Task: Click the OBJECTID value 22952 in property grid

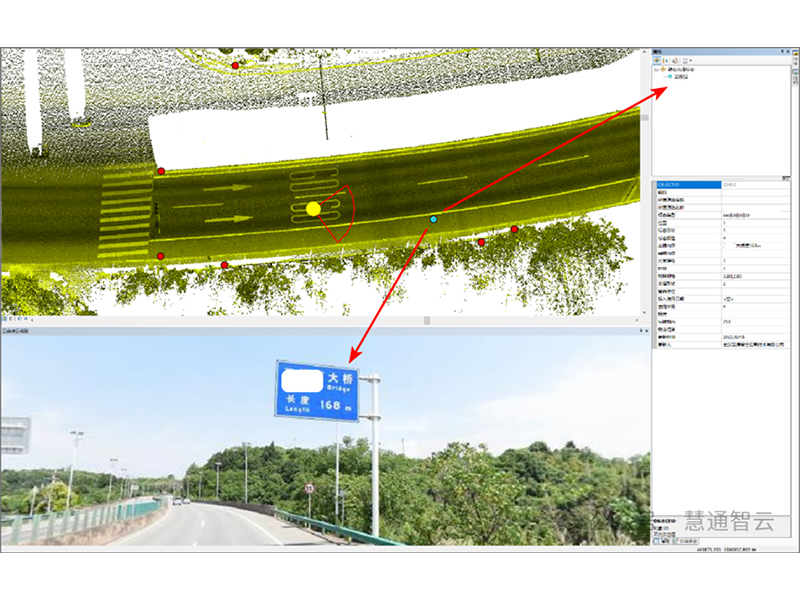Action: click(730, 185)
